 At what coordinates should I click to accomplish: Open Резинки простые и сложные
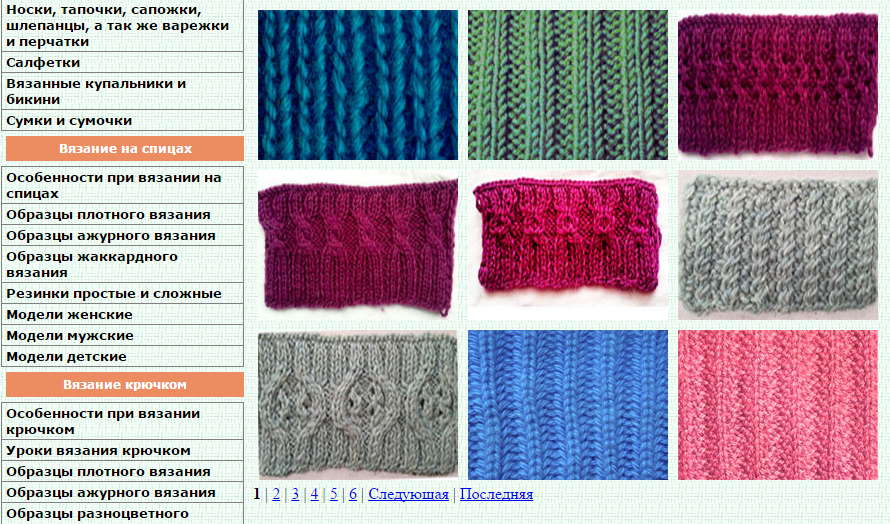point(123,294)
